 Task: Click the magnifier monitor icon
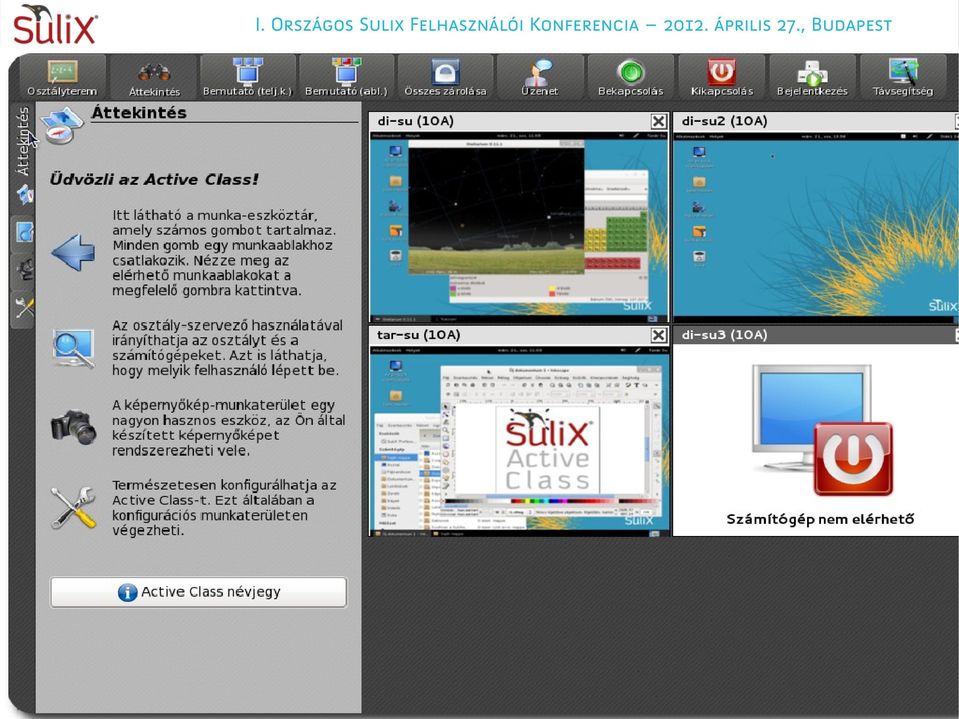[x=73, y=348]
